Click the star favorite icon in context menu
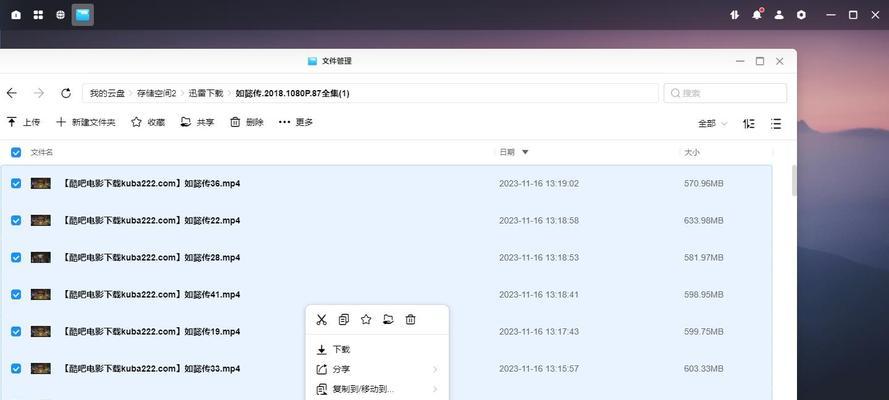 coord(366,320)
